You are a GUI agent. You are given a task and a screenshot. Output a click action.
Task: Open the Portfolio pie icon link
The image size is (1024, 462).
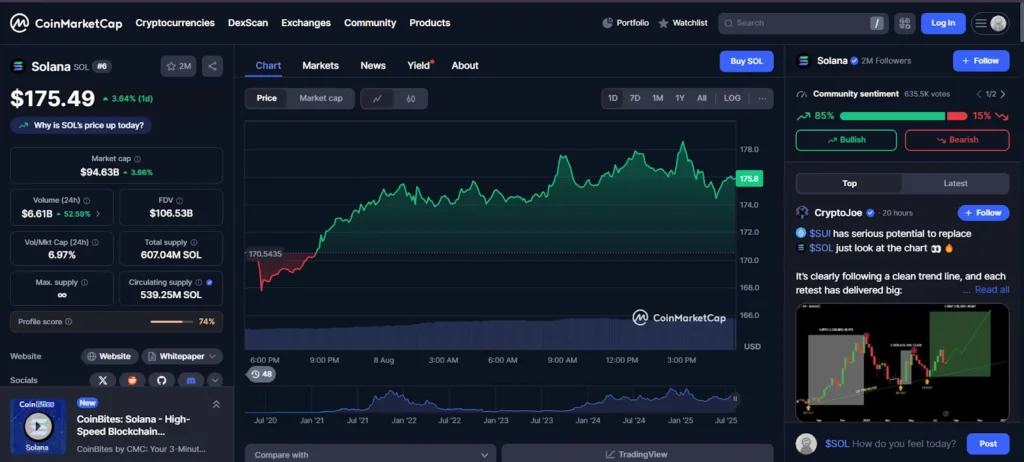click(x=625, y=23)
